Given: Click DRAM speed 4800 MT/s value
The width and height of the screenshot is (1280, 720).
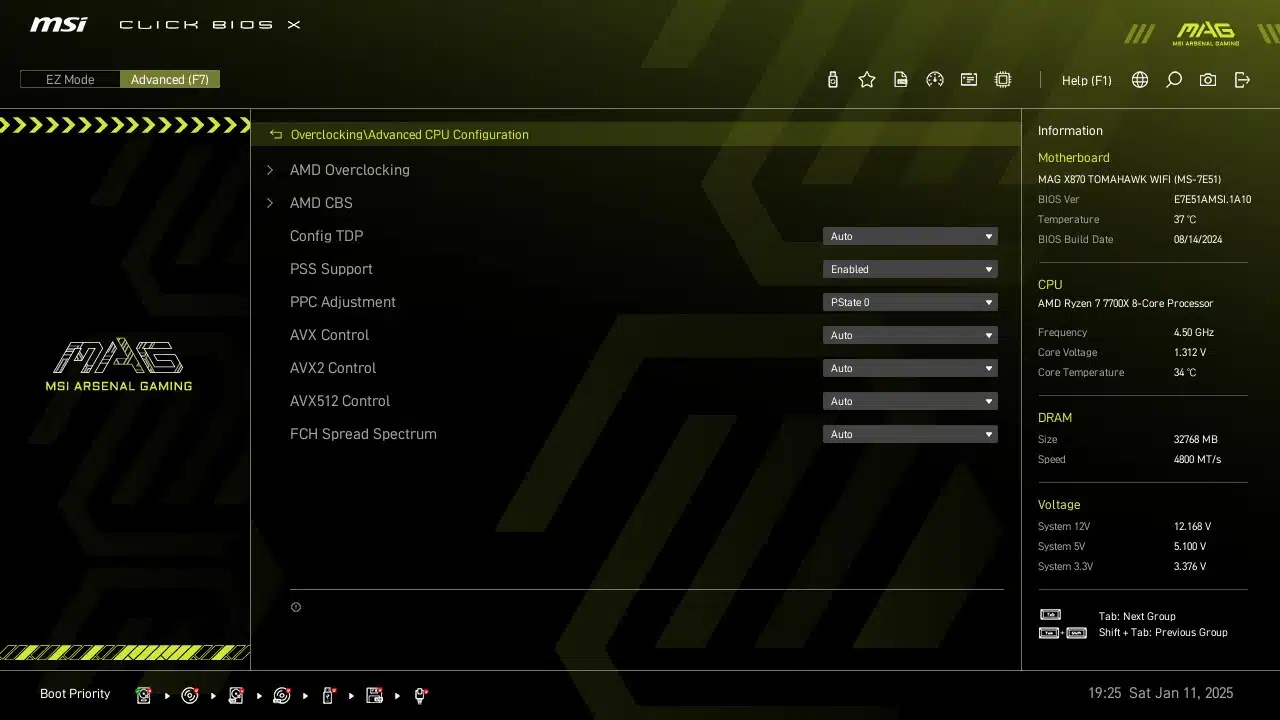Looking at the screenshot, I should pos(1197,460).
